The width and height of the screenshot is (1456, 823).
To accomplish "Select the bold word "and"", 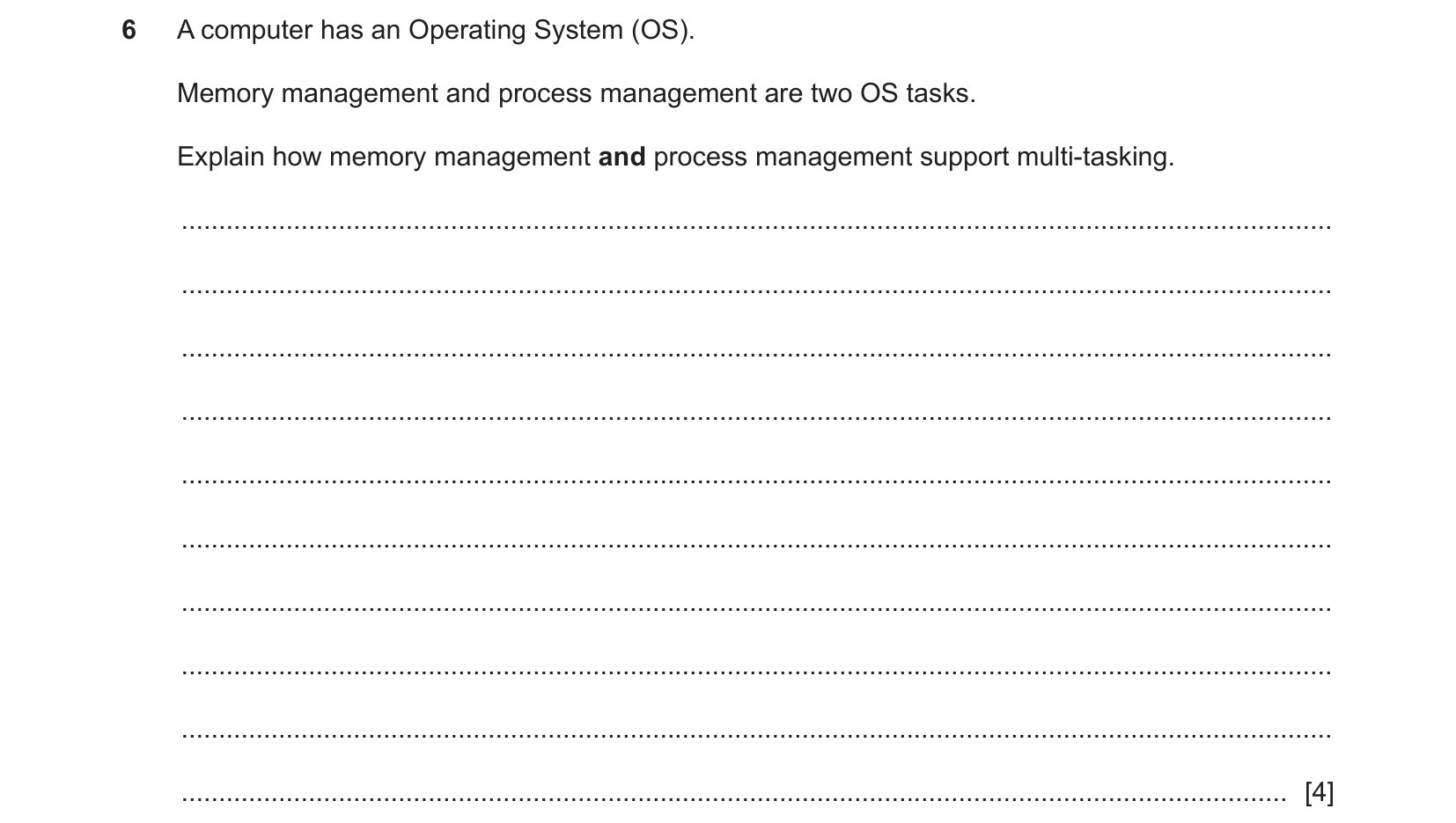I will 621,157.
